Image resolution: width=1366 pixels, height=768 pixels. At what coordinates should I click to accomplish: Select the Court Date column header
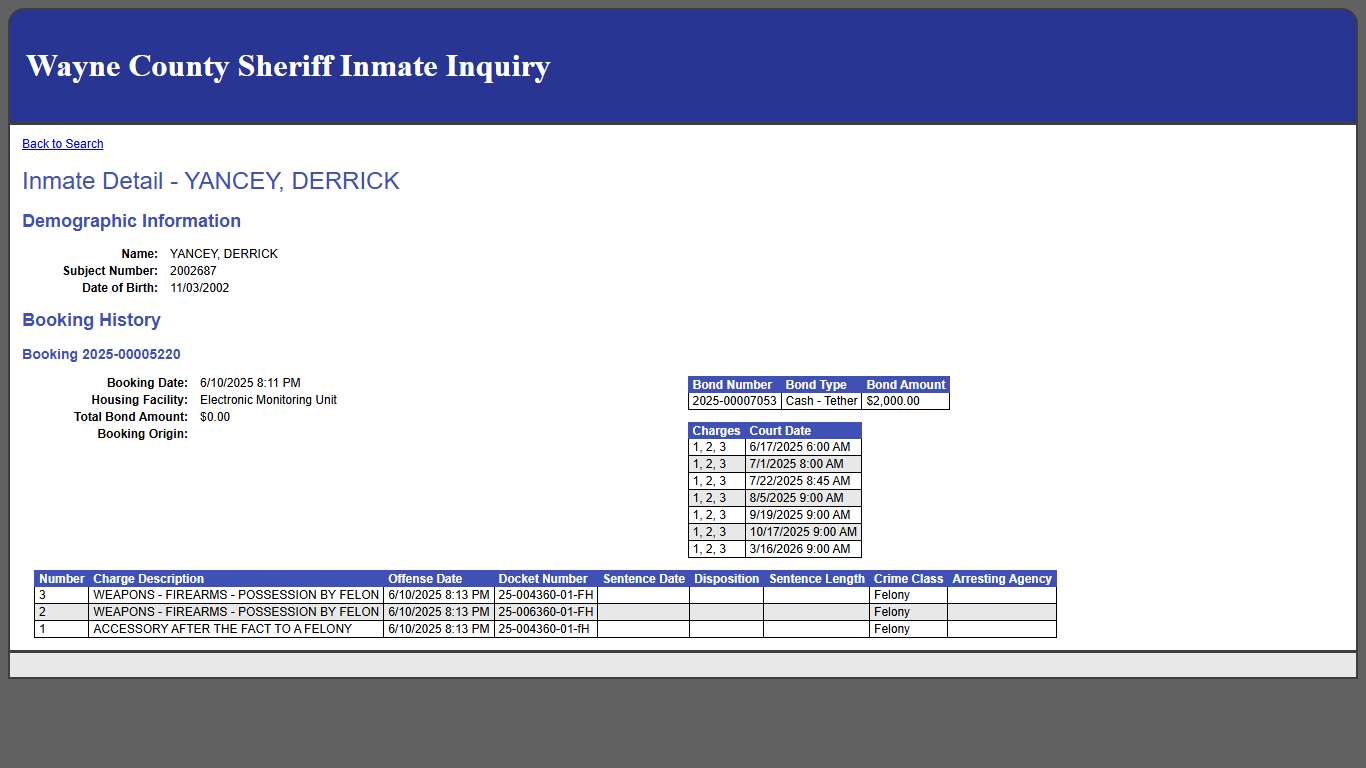(x=778, y=430)
